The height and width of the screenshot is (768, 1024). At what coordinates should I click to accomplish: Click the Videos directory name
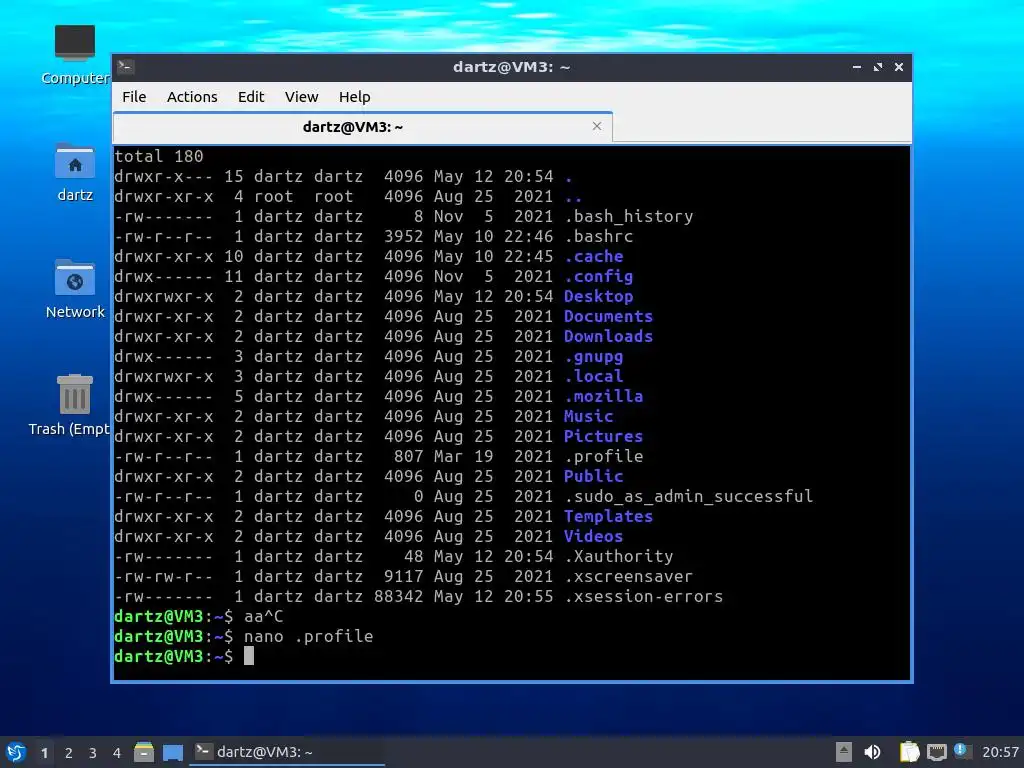point(594,536)
